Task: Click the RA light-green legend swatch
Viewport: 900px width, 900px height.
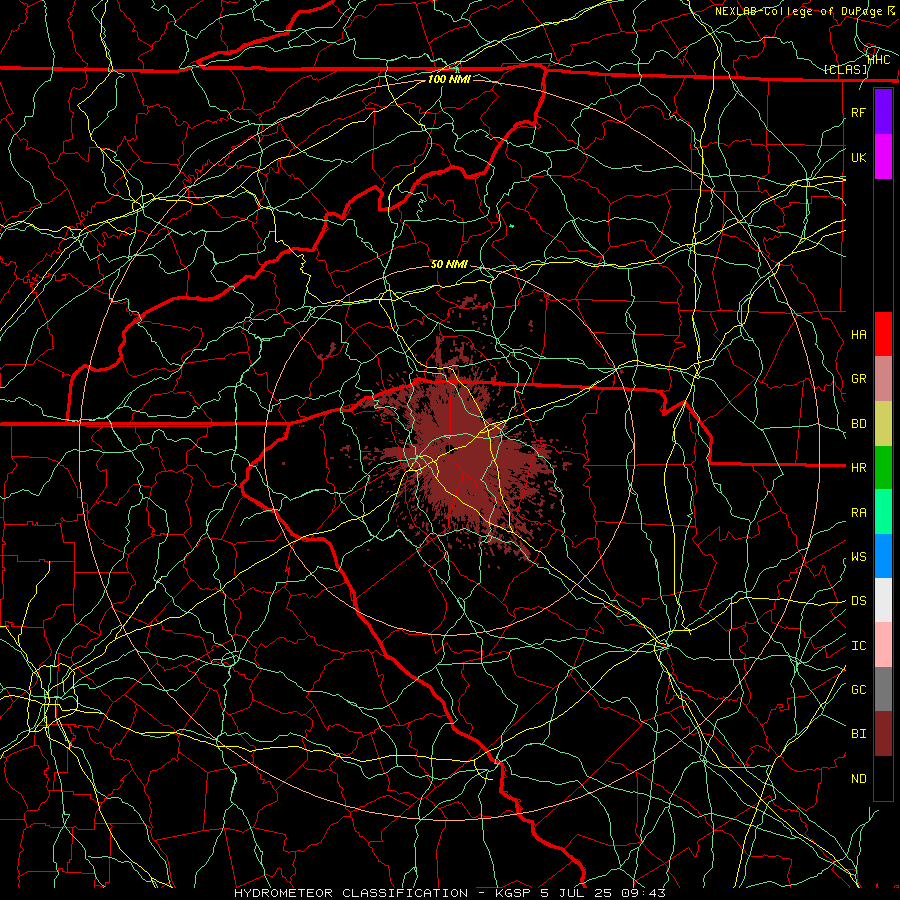Action: click(x=883, y=512)
